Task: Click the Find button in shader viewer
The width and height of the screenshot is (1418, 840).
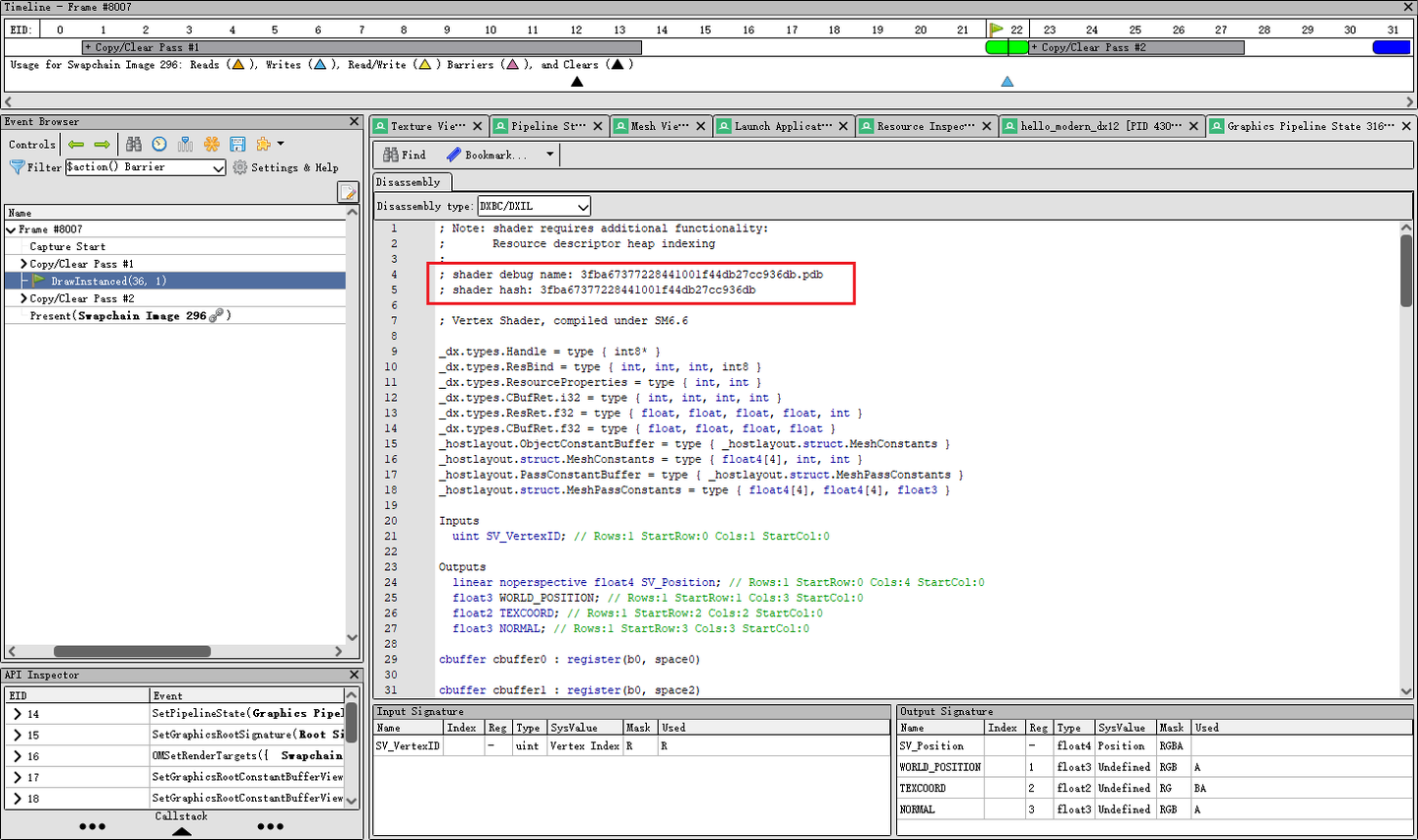Action: [x=405, y=155]
